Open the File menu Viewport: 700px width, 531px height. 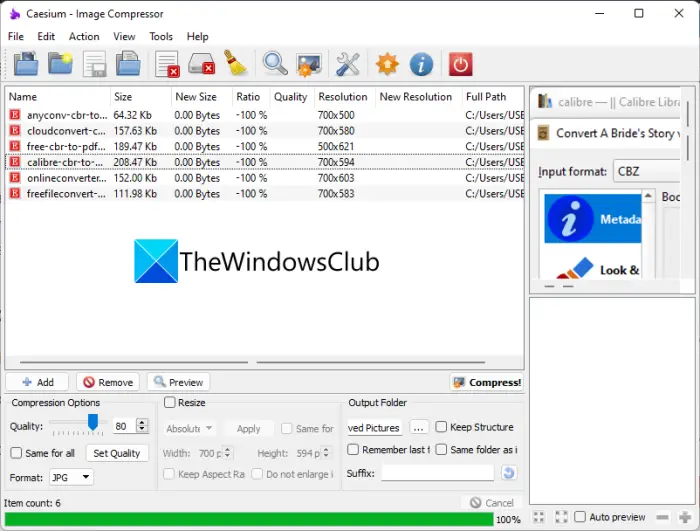click(x=16, y=37)
